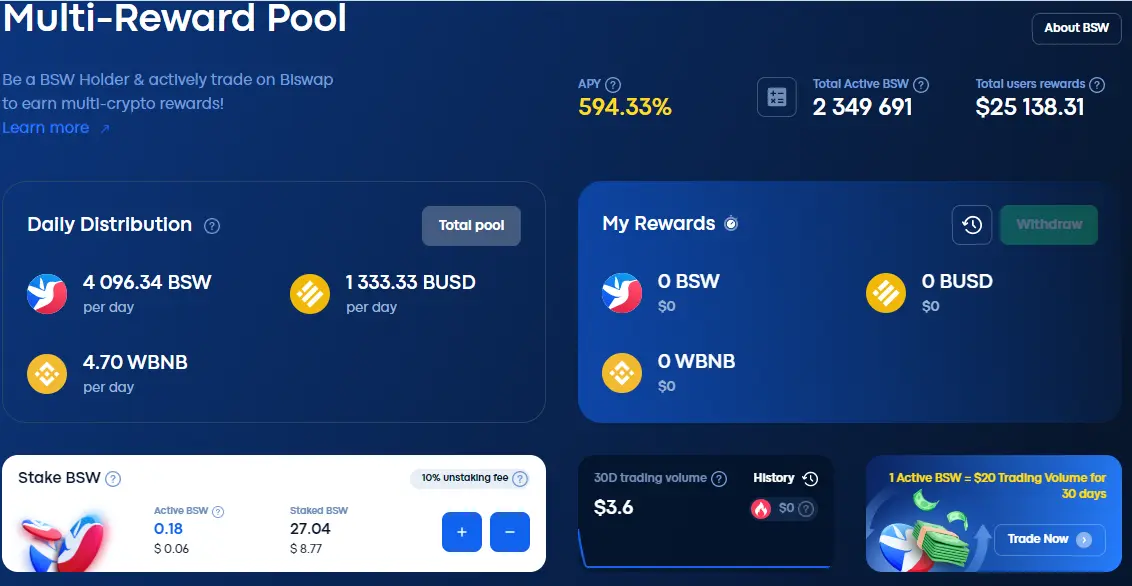1132x586 pixels.
Task: Click the 2 349 691 Total Active BSW value
Action: [x=863, y=108]
